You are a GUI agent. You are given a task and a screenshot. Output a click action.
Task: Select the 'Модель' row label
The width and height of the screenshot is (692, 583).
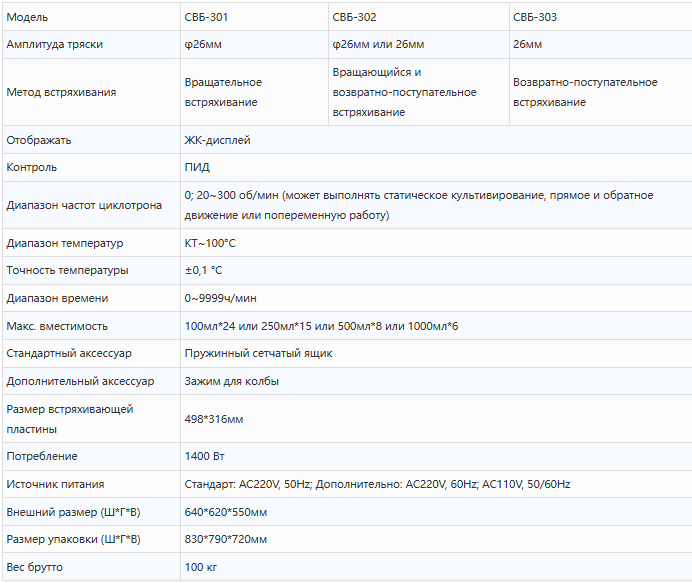(27, 17)
